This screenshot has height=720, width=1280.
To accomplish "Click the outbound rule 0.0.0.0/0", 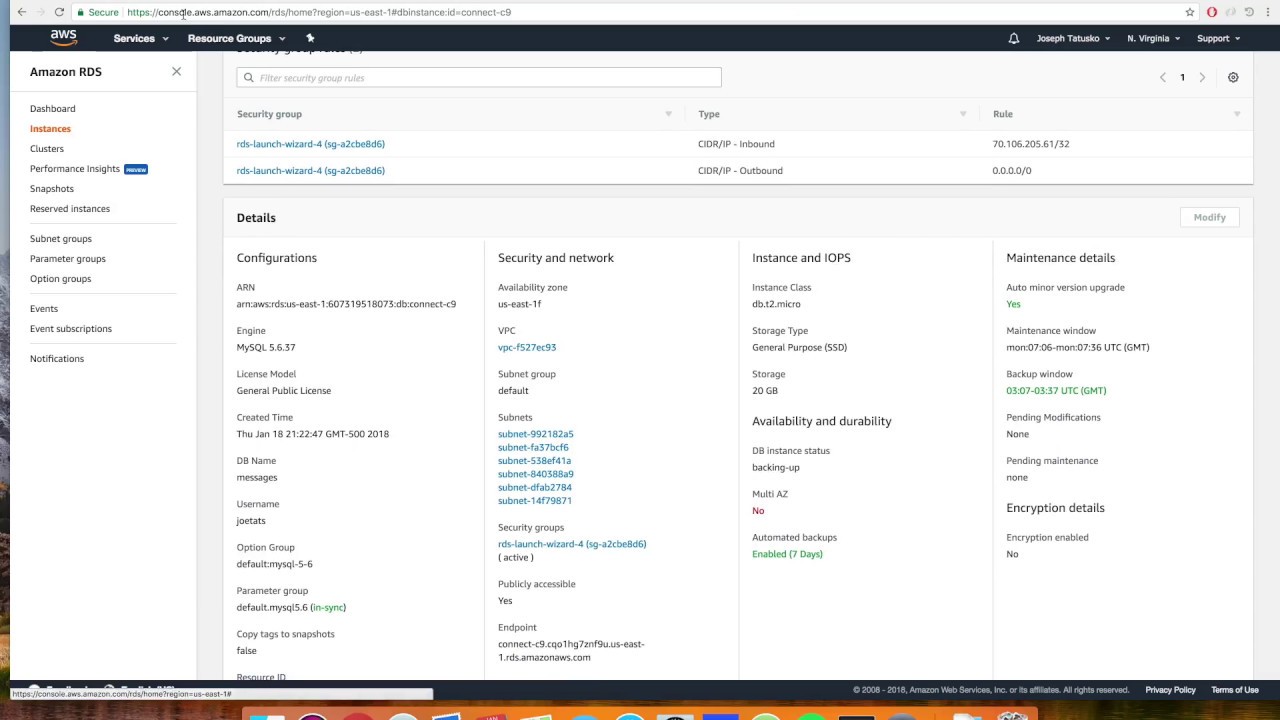I will [1012, 170].
